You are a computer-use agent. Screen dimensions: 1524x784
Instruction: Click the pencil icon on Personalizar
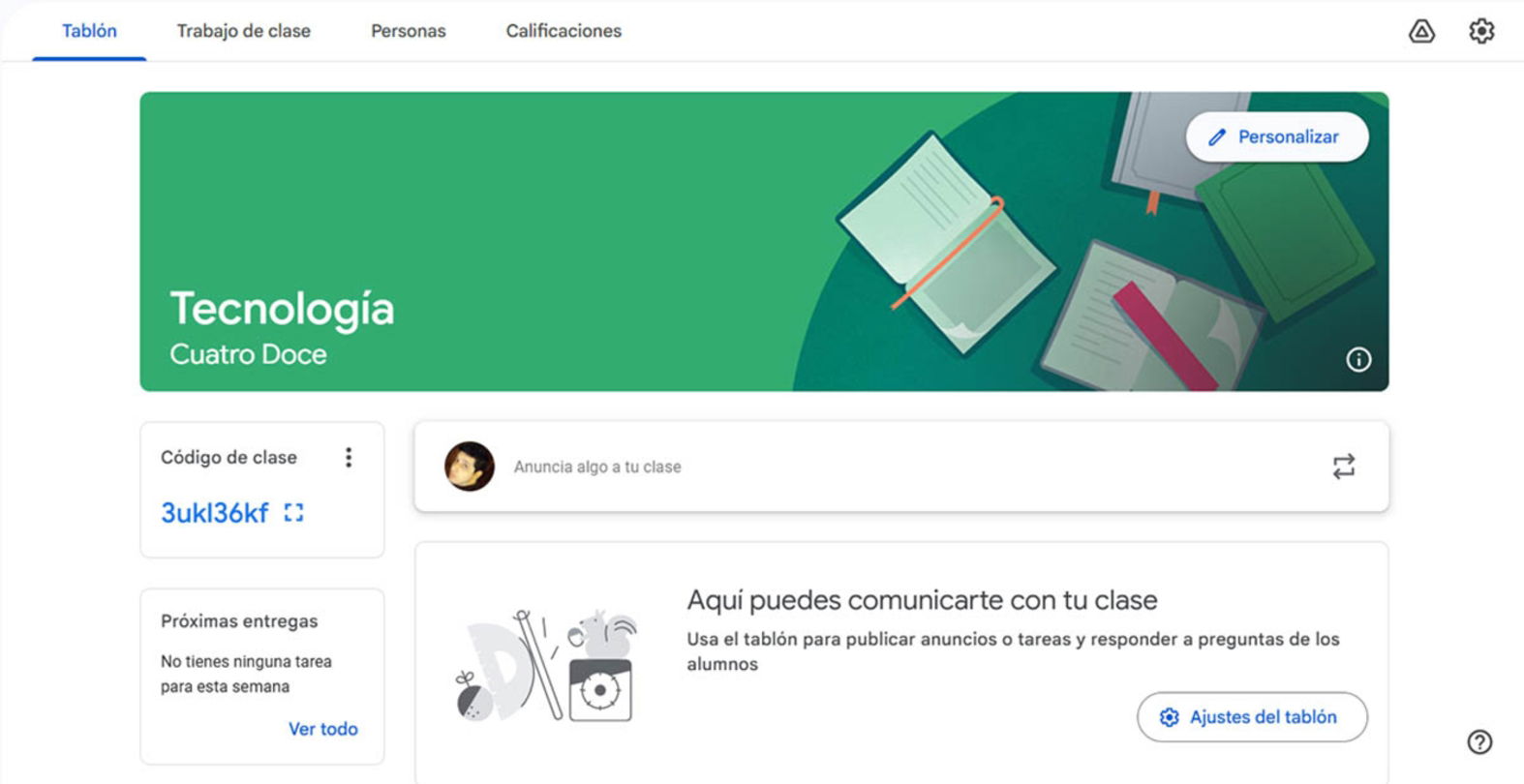(x=1217, y=137)
